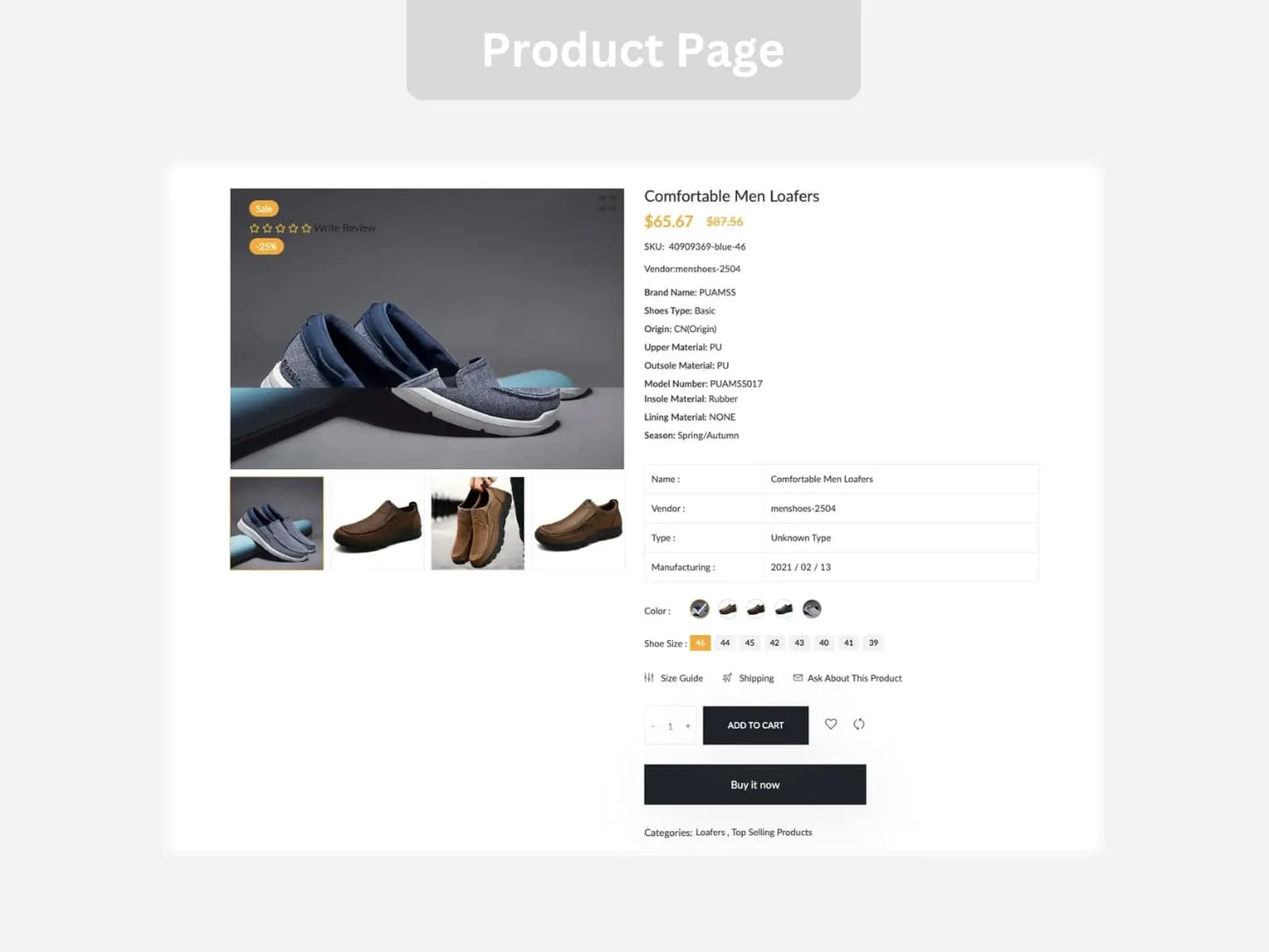Open the Size Guide

tap(674, 678)
